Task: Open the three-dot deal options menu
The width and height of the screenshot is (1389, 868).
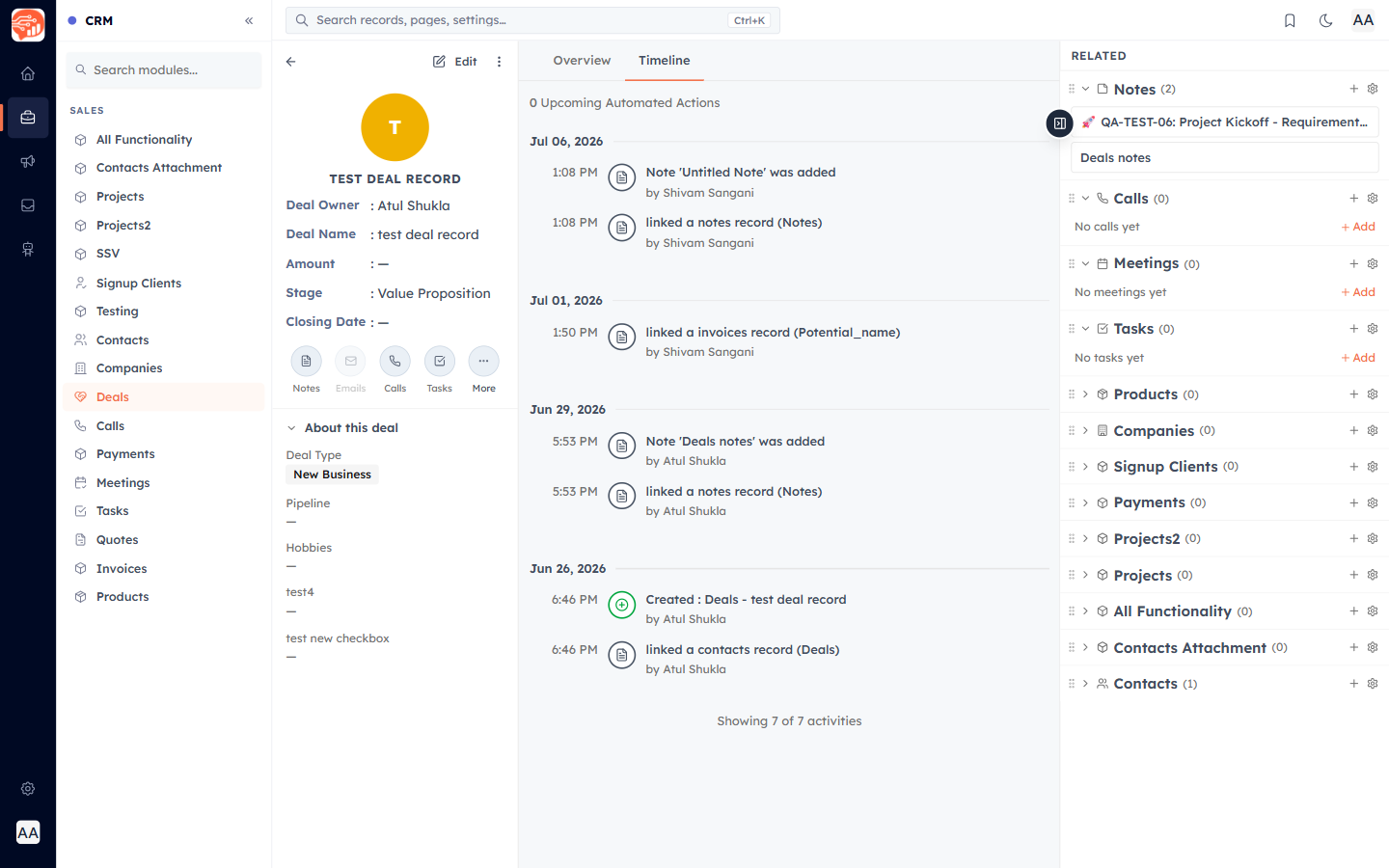Action: click(499, 62)
